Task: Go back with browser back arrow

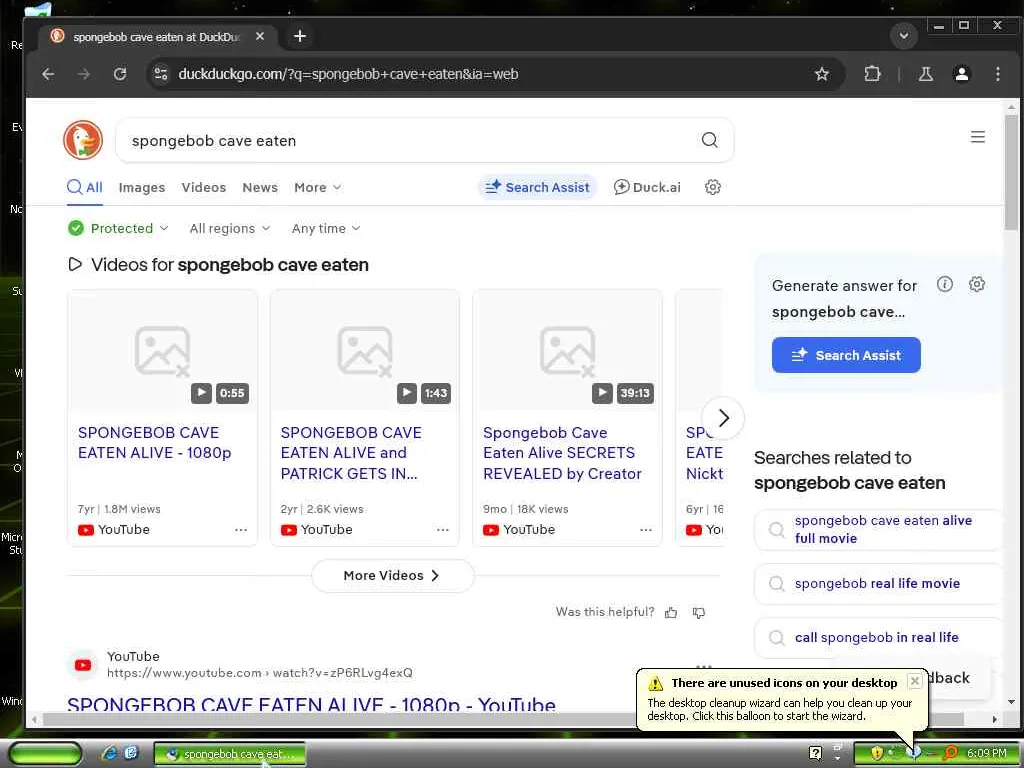Action: (48, 74)
